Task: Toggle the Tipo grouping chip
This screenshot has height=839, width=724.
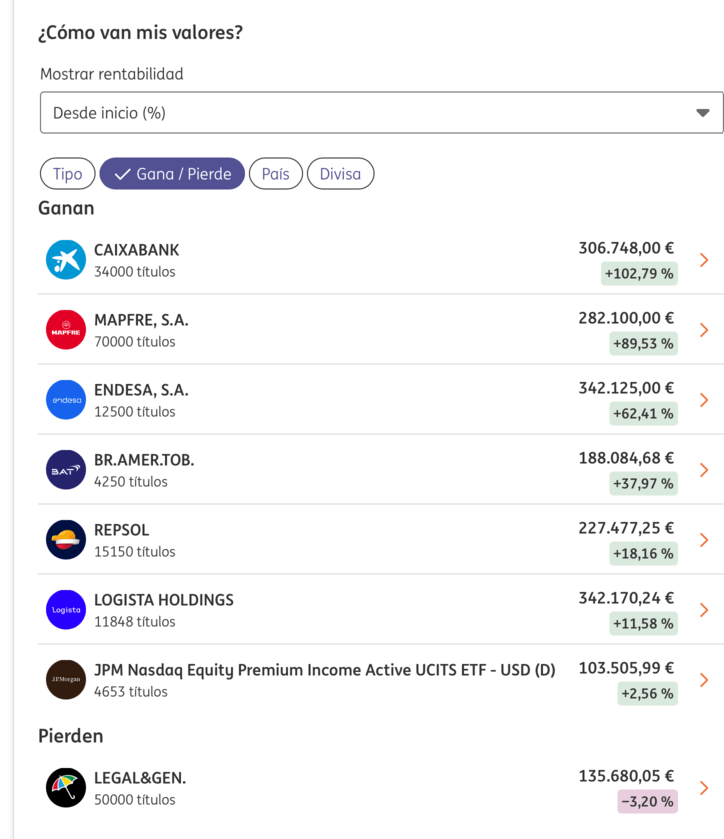Action: pyautogui.click(x=67, y=174)
